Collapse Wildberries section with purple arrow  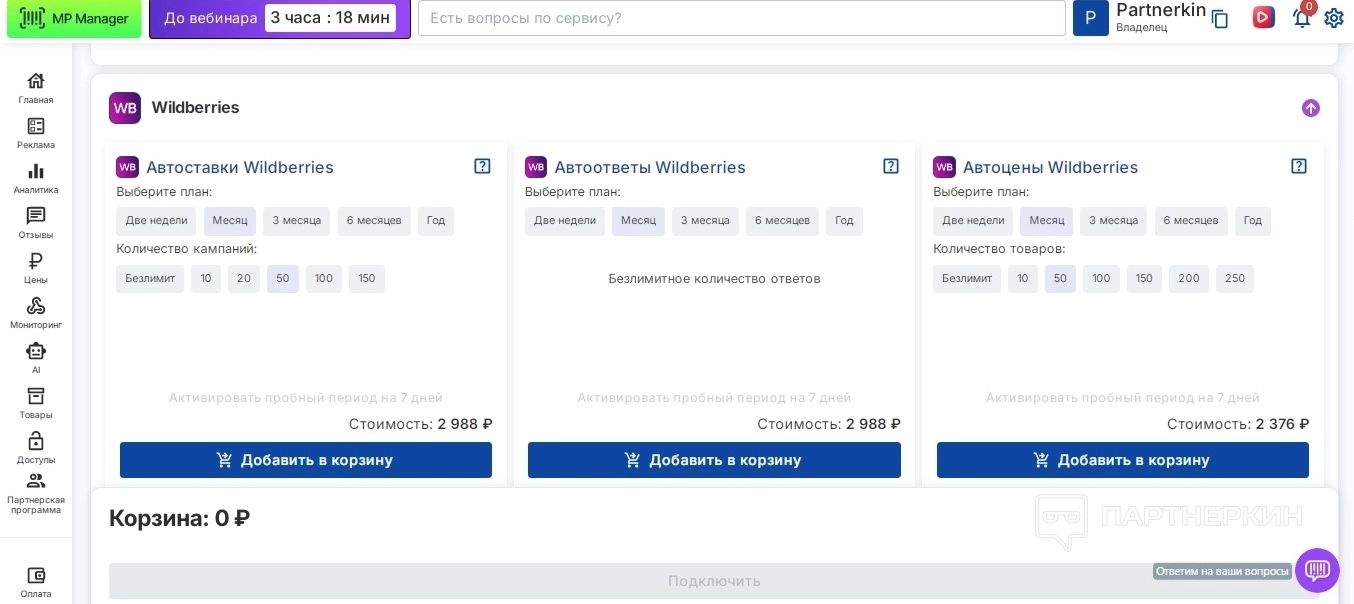coord(1311,108)
